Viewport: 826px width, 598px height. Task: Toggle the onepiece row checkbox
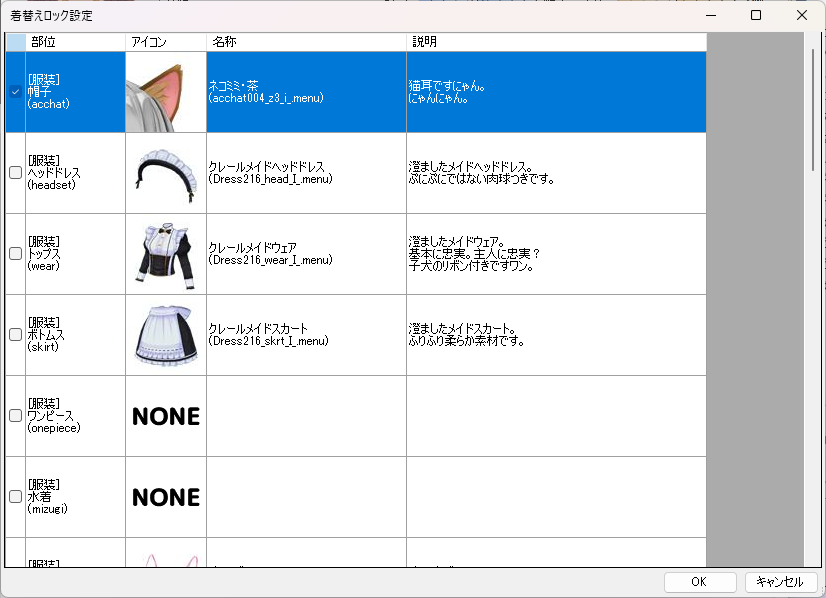[15, 416]
